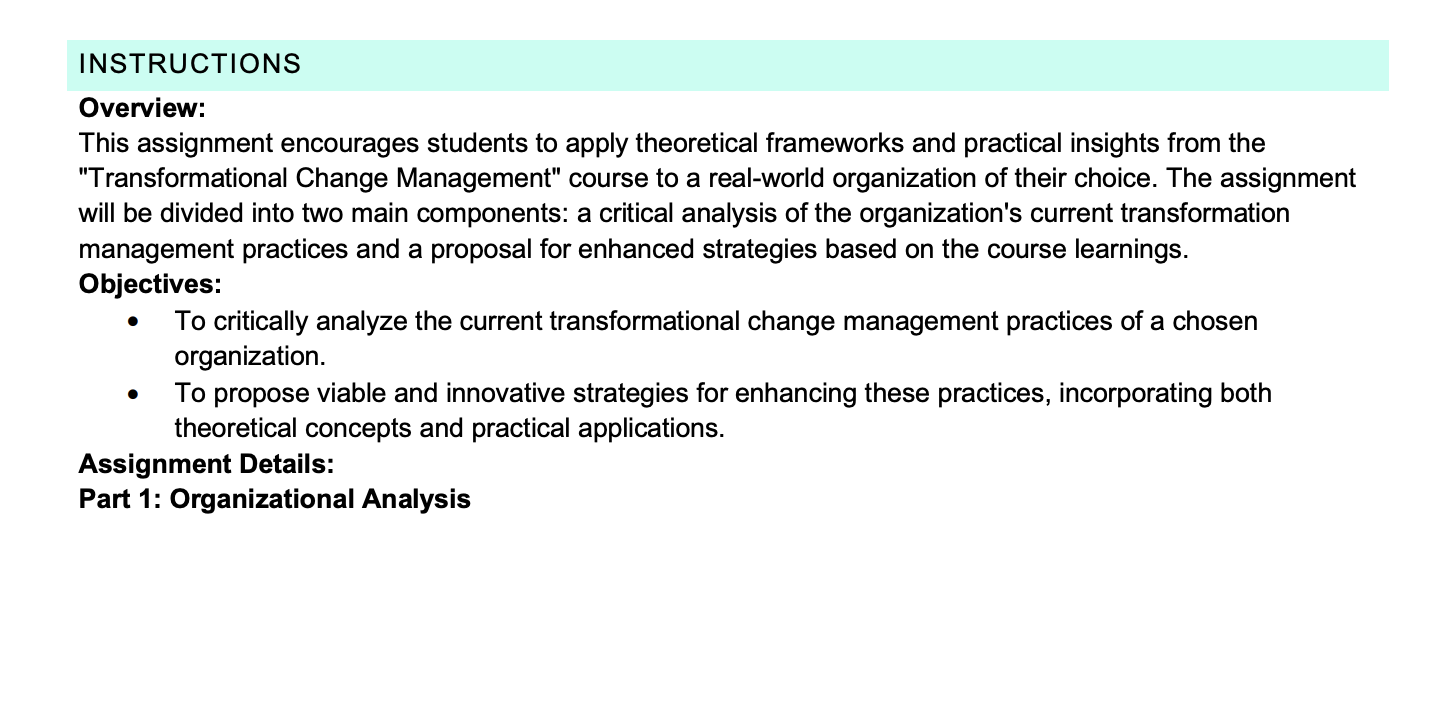Click the Objectives: heading

tap(150, 284)
